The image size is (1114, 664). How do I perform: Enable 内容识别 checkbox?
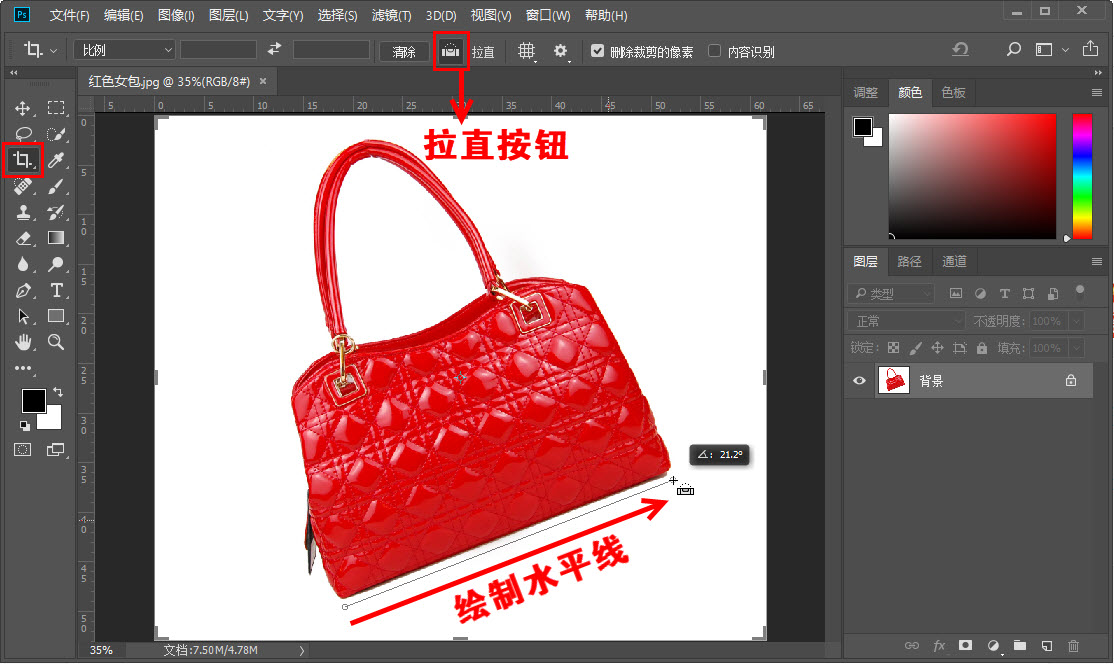[x=715, y=51]
